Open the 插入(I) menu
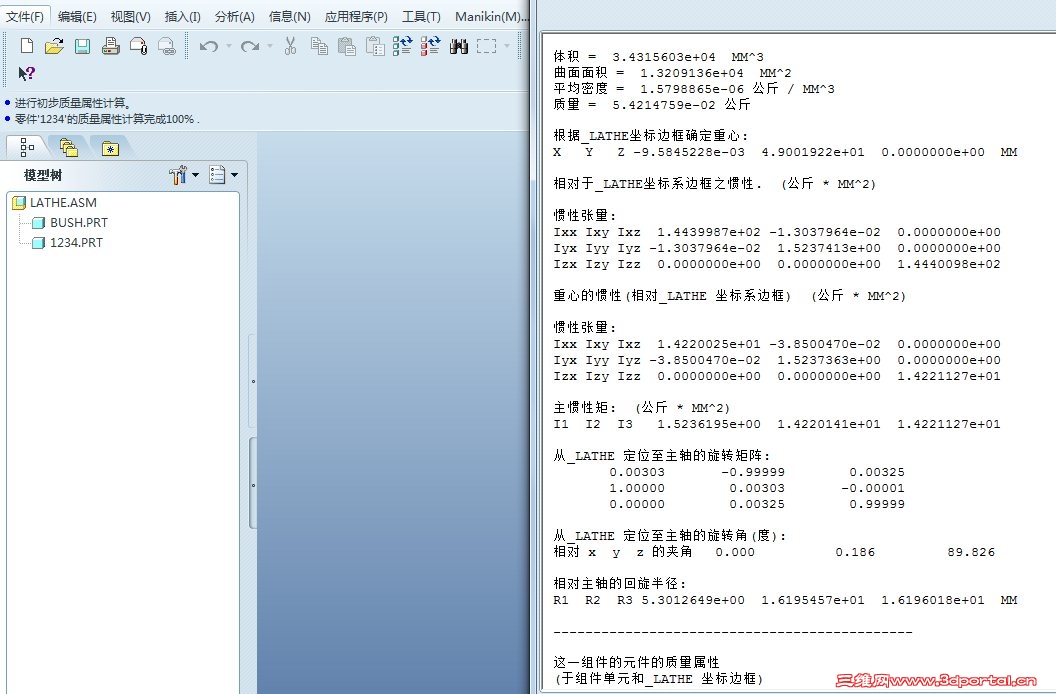 [x=183, y=17]
